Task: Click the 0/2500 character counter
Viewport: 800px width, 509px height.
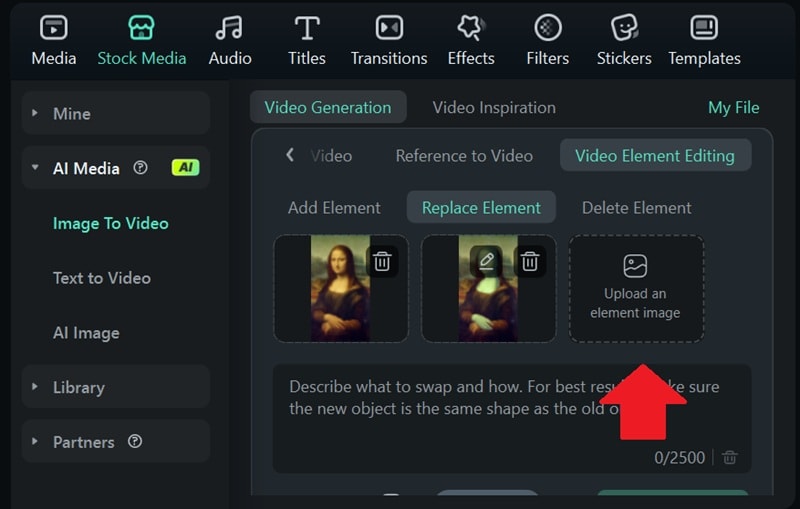Action: click(x=679, y=457)
